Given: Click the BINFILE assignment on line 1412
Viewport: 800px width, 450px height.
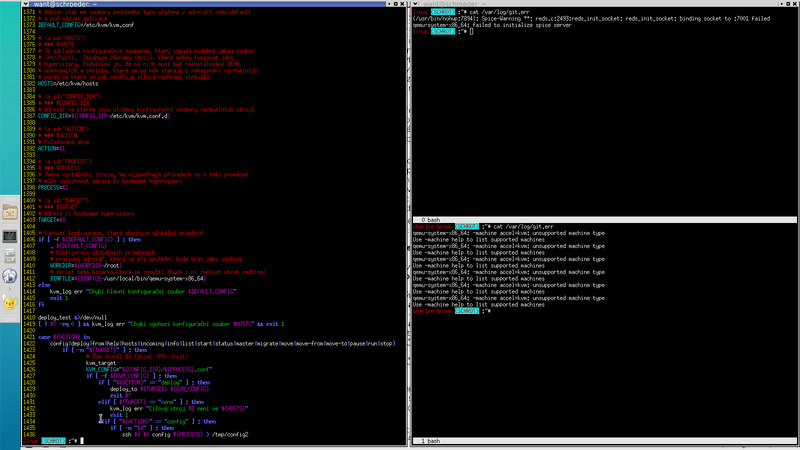Looking at the screenshot, I should (128, 279).
